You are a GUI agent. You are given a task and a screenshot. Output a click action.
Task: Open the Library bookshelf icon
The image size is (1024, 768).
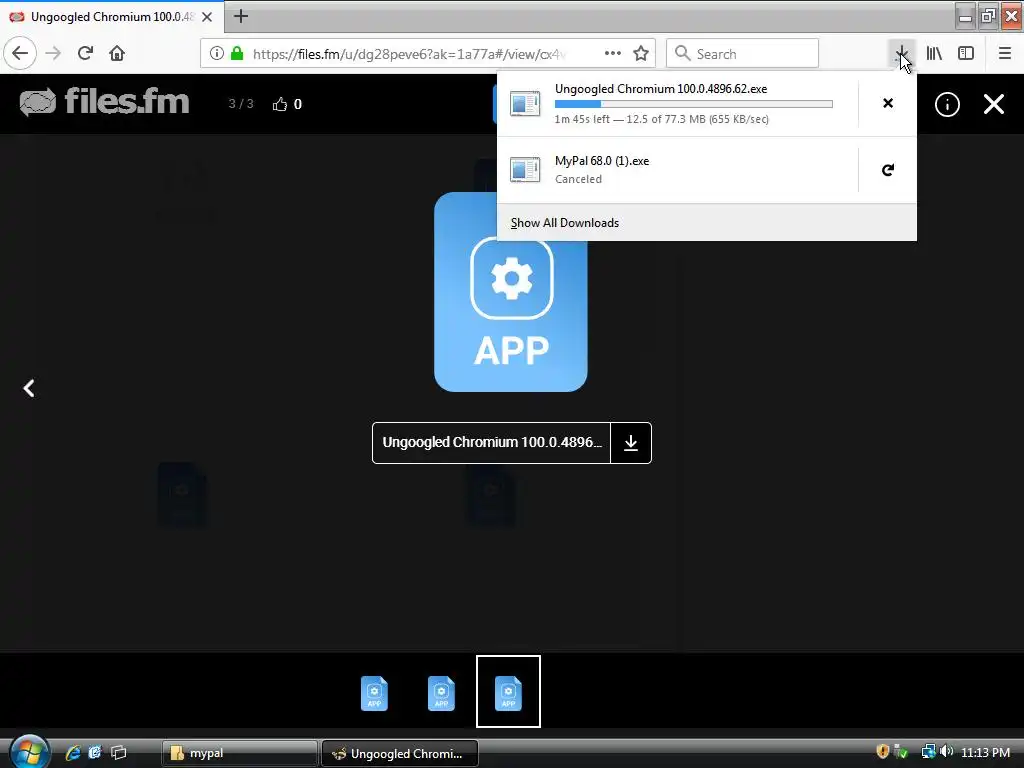click(934, 54)
